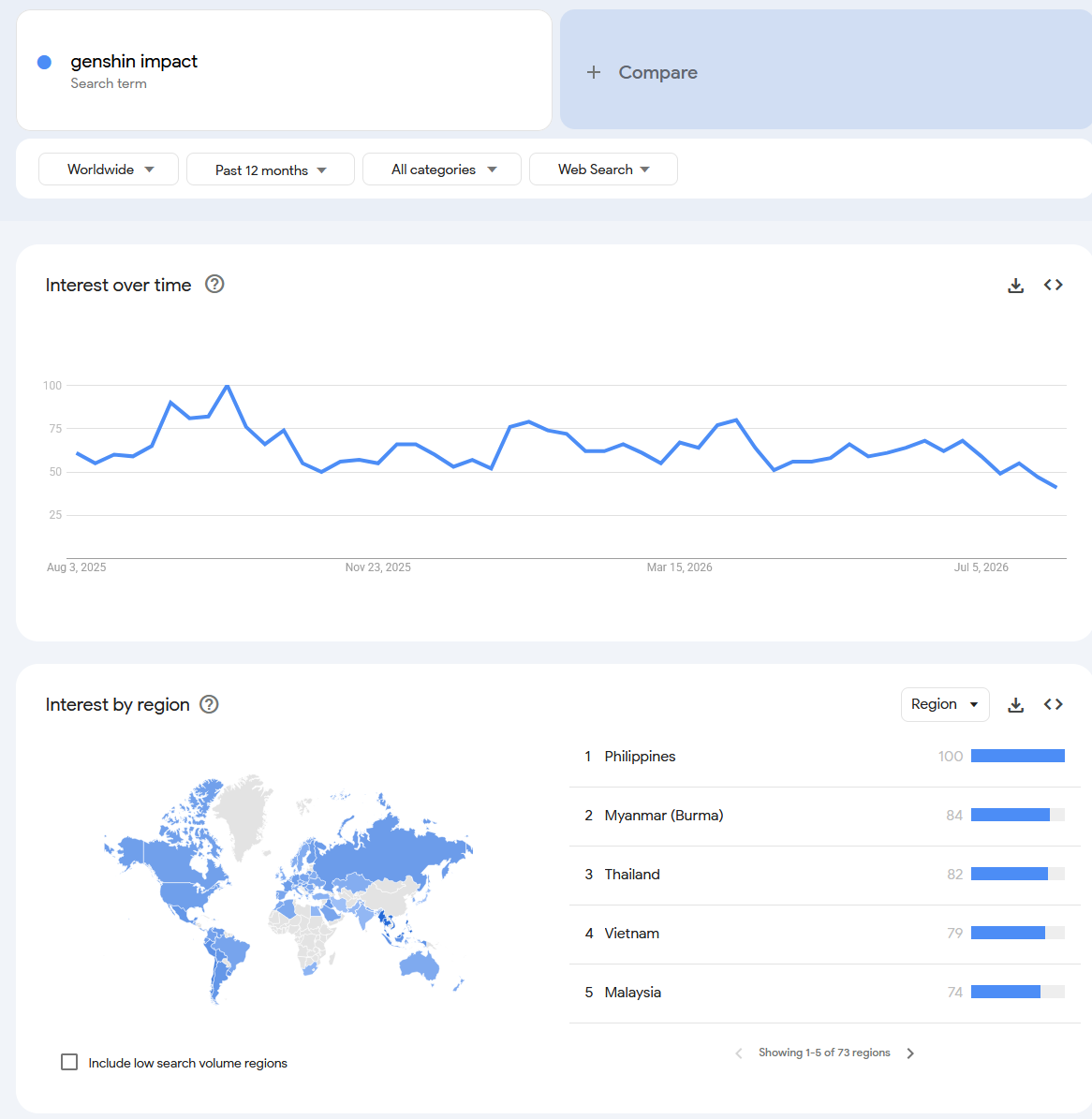Open help for Interest by region
This screenshot has width=1092, height=1119.
pyautogui.click(x=209, y=704)
